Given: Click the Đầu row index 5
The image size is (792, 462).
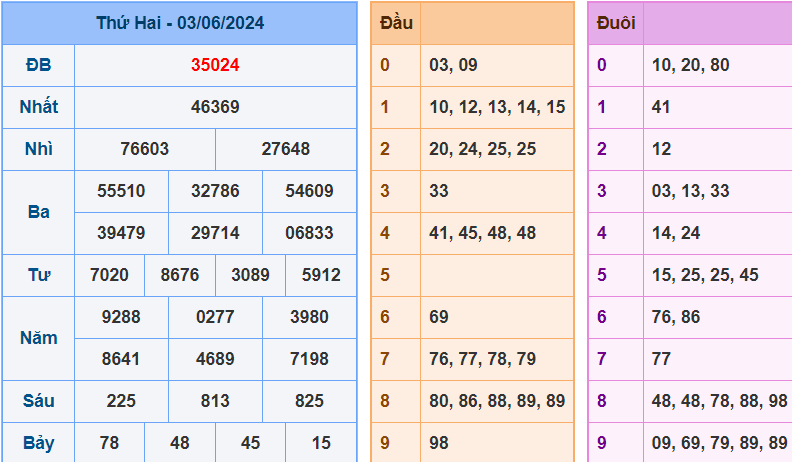Looking at the screenshot, I should point(385,275).
